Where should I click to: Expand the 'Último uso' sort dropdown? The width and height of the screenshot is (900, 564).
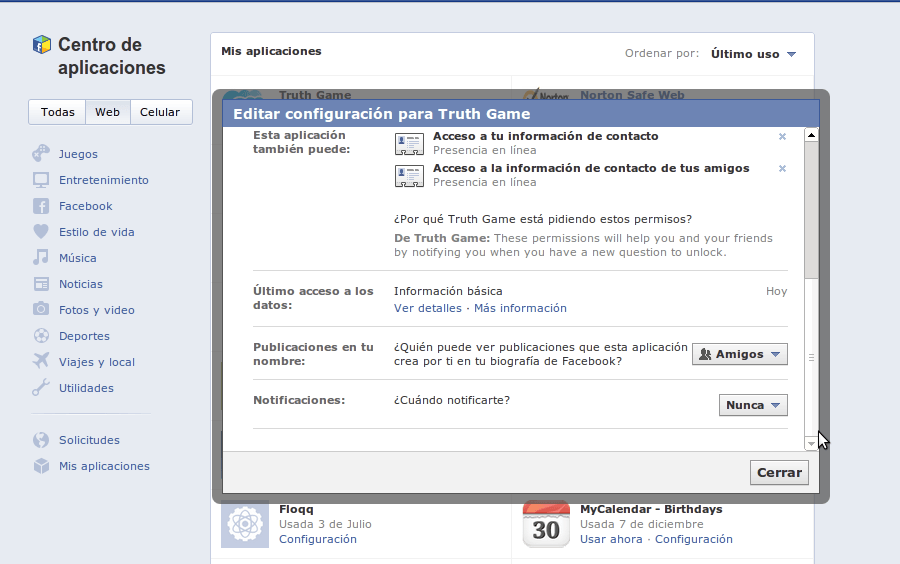tap(753, 54)
